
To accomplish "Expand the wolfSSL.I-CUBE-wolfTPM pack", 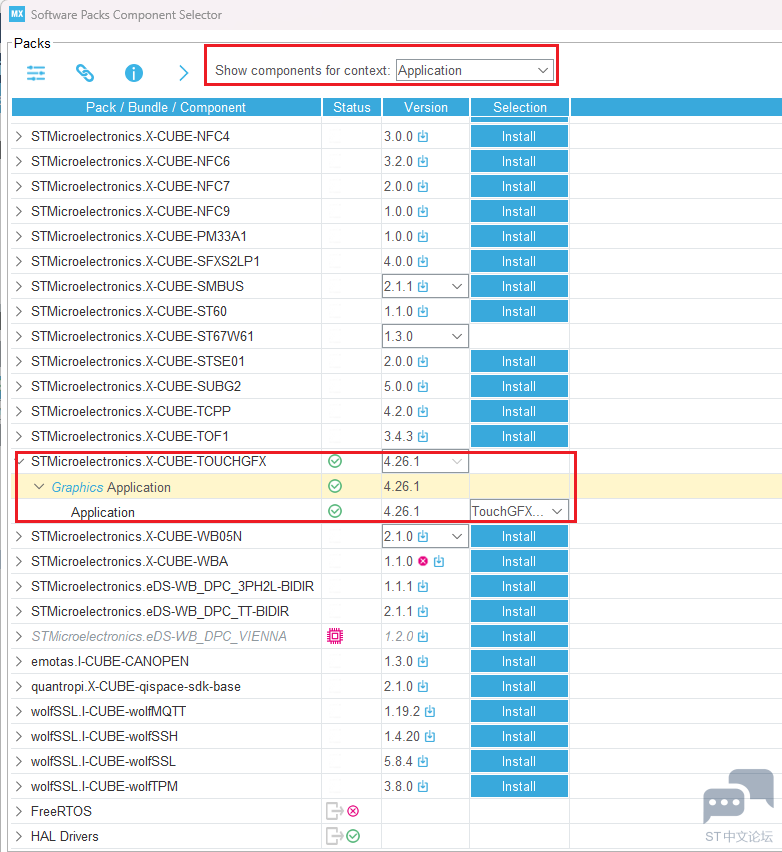I will pyautogui.click(x=19, y=786).
